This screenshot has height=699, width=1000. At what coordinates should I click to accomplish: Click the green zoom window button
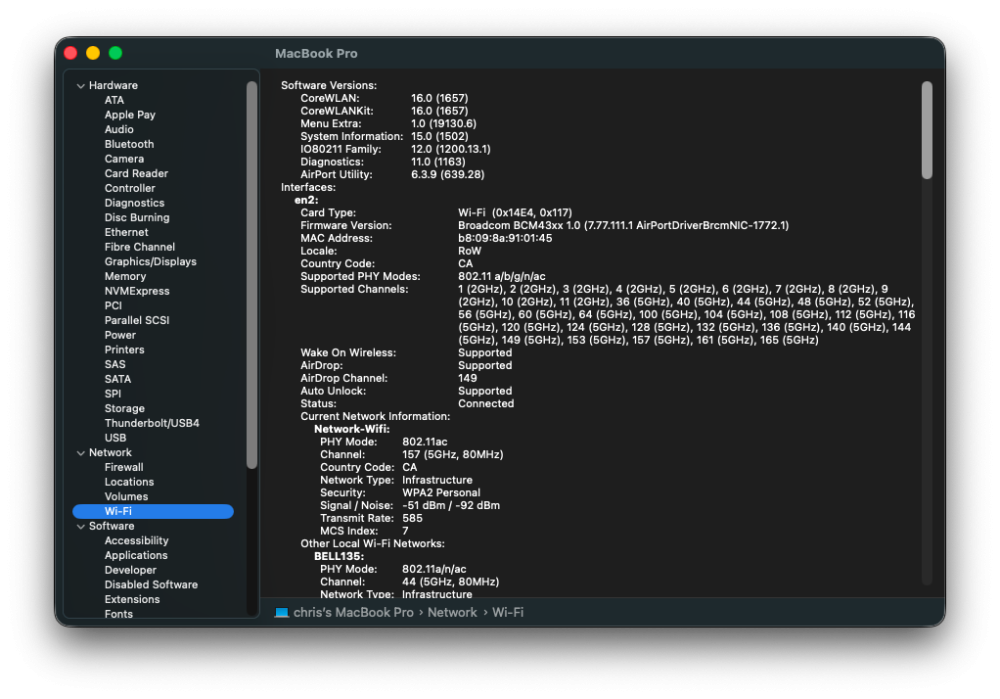point(115,53)
